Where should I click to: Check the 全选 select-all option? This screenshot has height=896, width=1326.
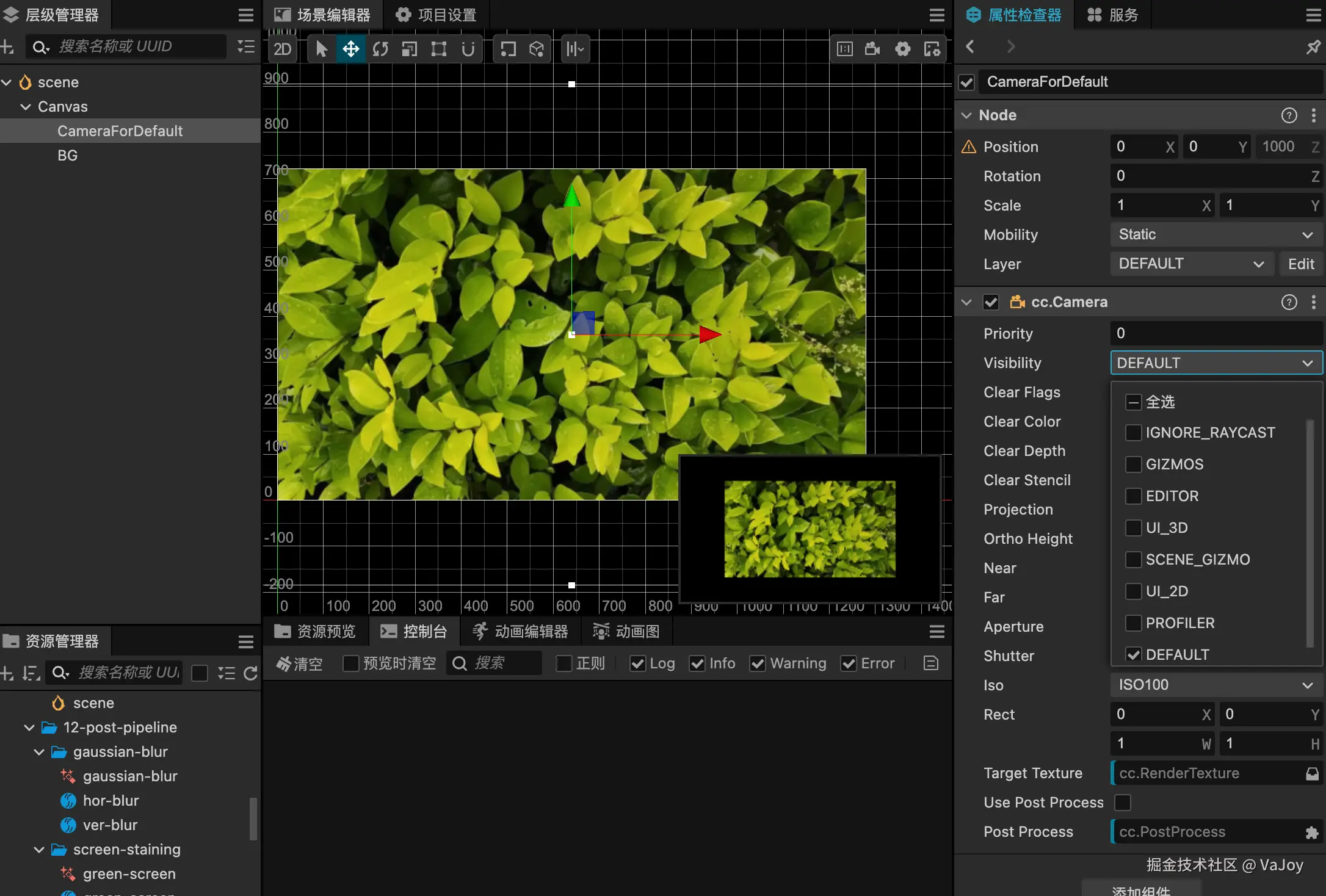(x=1133, y=402)
